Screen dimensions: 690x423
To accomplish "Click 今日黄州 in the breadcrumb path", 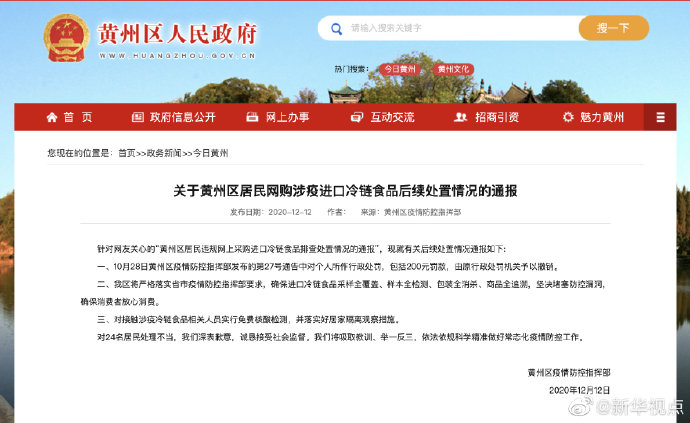I will point(210,153).
